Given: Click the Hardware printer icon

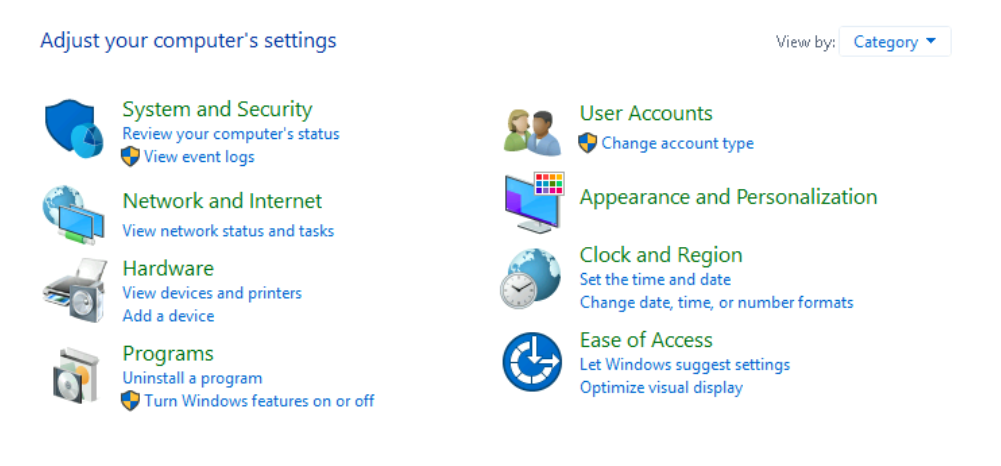Looking at the screenshot, I should pyautogui.click(x=74, y=290).
